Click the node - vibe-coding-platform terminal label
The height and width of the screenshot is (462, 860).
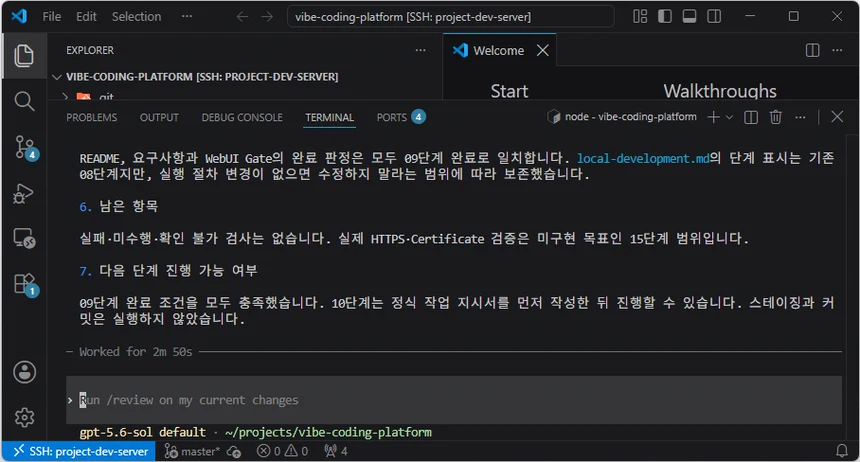tap(622, 117)
